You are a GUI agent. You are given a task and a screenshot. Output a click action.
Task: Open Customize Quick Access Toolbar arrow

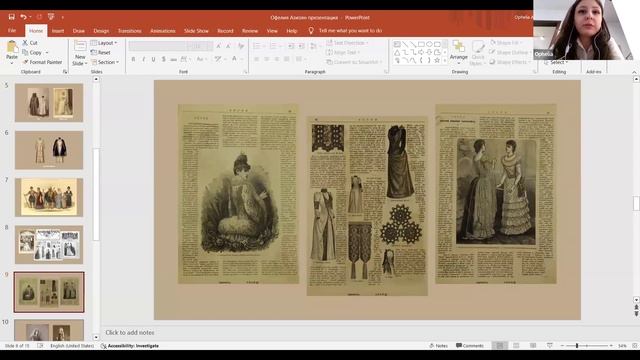tap(62, 17)
